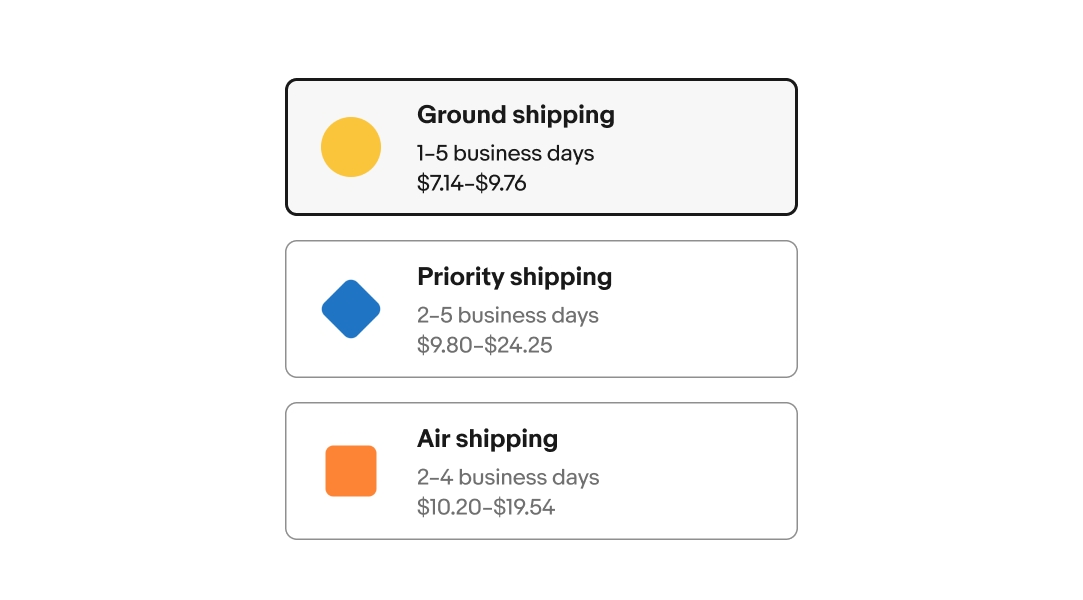Click the Air shipping title text
The height and width of the screenshot is (600, 1083).
click(x=487, y=439)
